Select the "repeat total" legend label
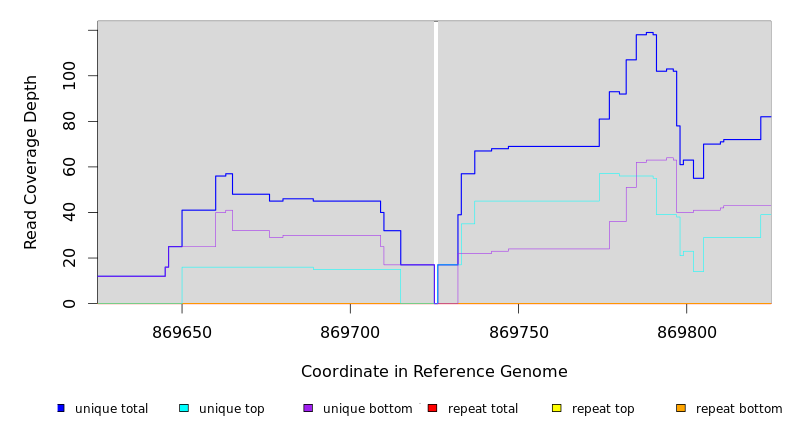 483,409
